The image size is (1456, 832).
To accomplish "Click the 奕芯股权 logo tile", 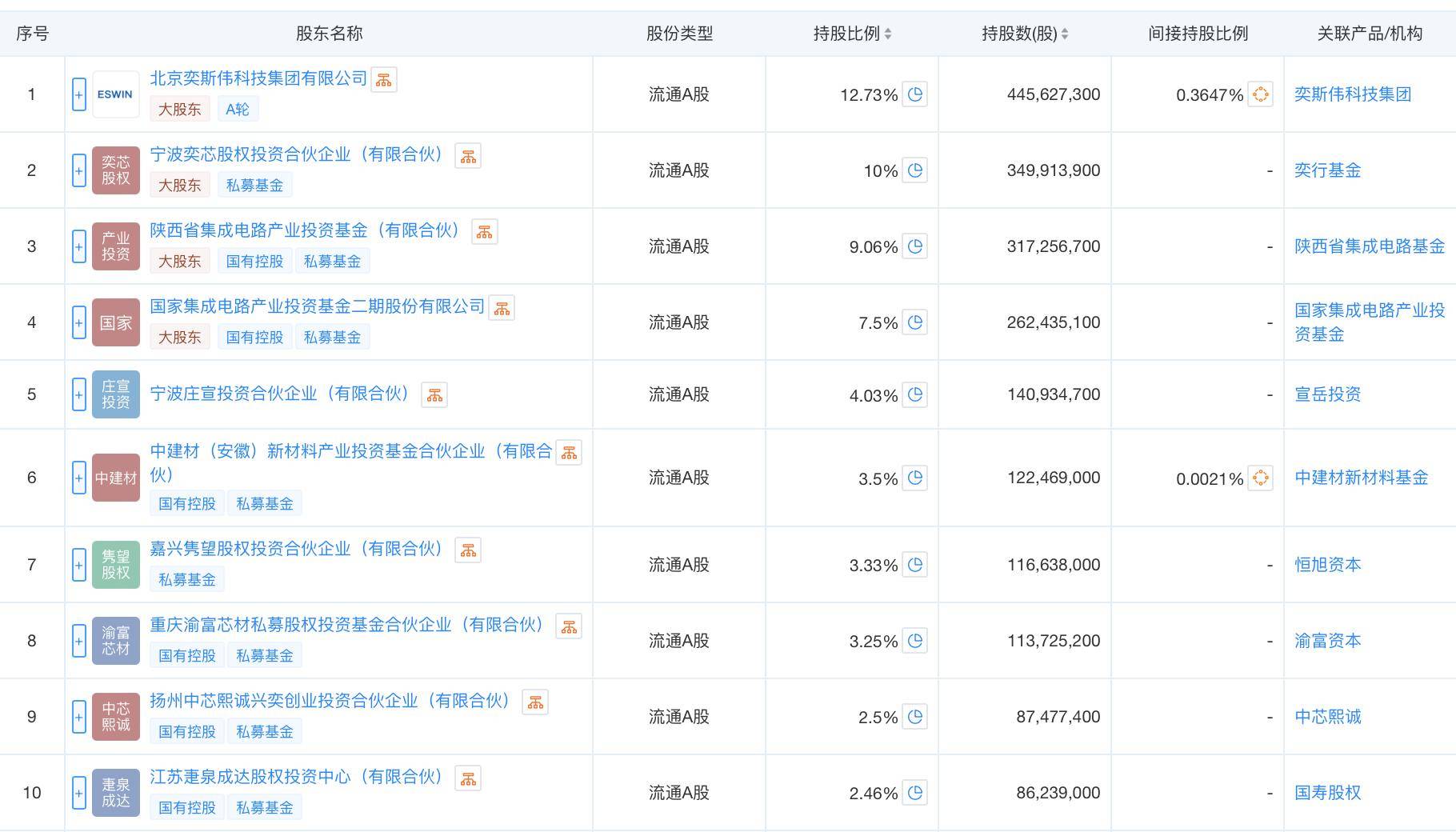I will 116,170.
